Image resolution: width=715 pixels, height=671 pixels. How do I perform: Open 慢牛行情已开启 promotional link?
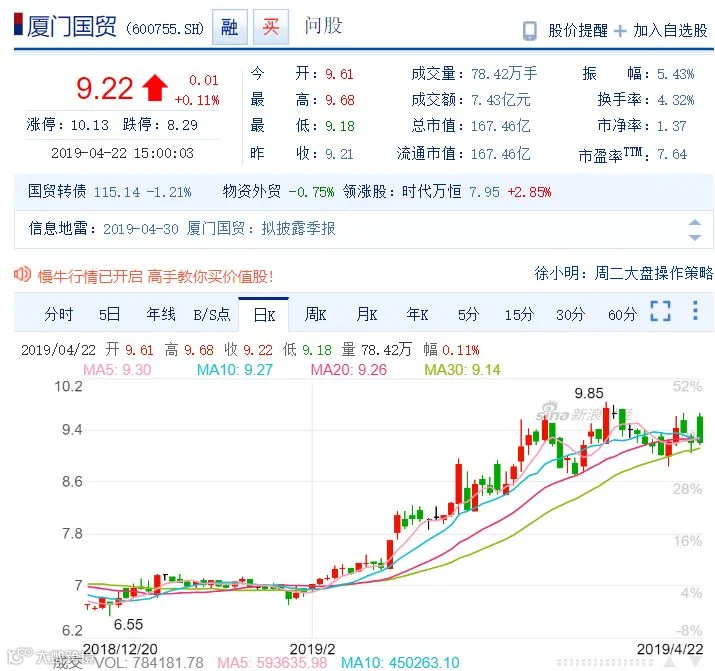click(x=155, y=276)
